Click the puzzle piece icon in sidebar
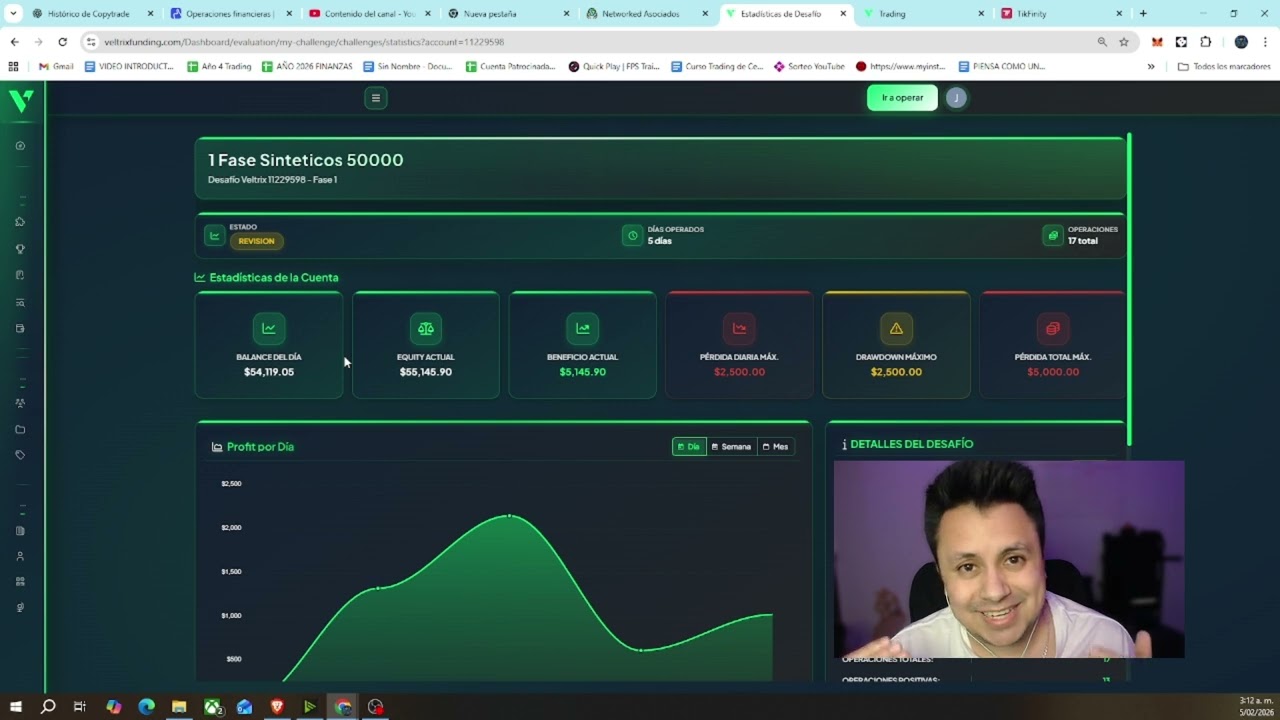 [20, 222]
